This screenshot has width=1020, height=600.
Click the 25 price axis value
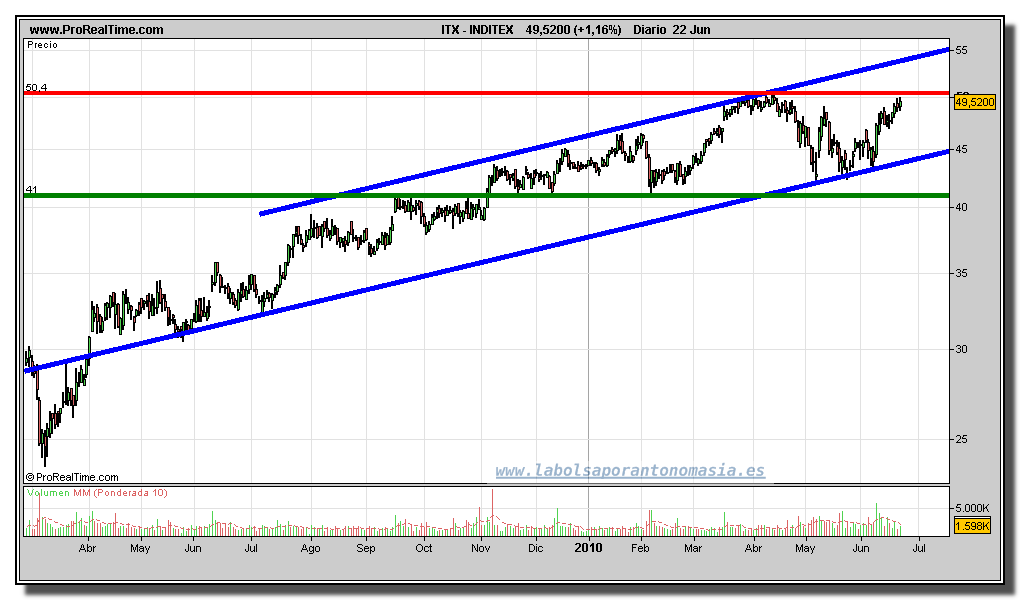pos(961,439)
